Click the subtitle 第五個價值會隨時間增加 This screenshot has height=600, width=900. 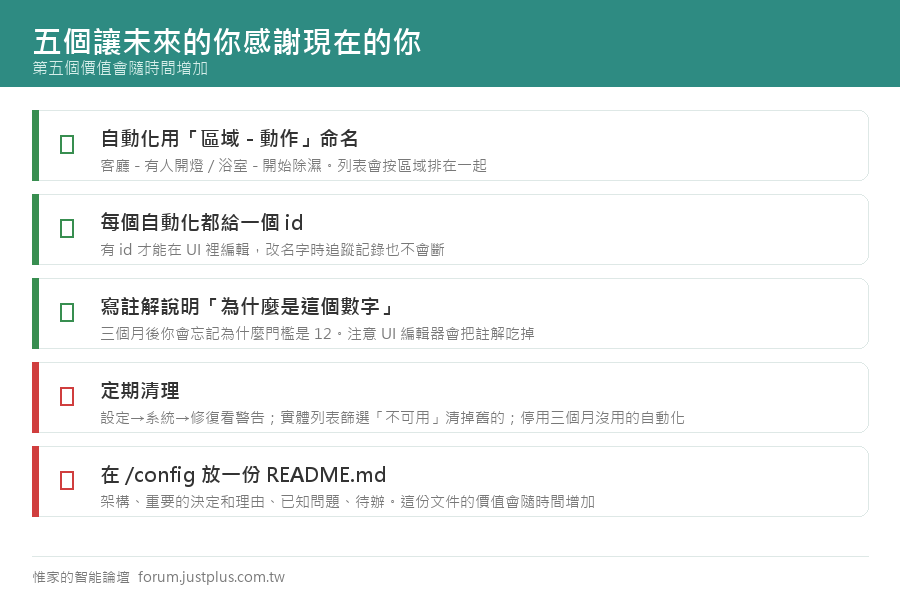120,68
